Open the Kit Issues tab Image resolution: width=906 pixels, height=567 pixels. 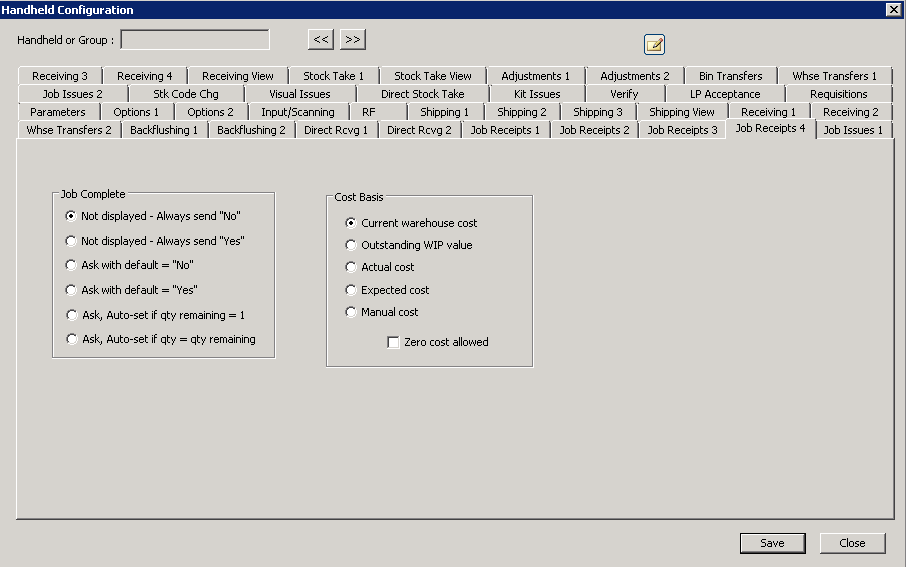pyautogui.click(x=537, y=94)
